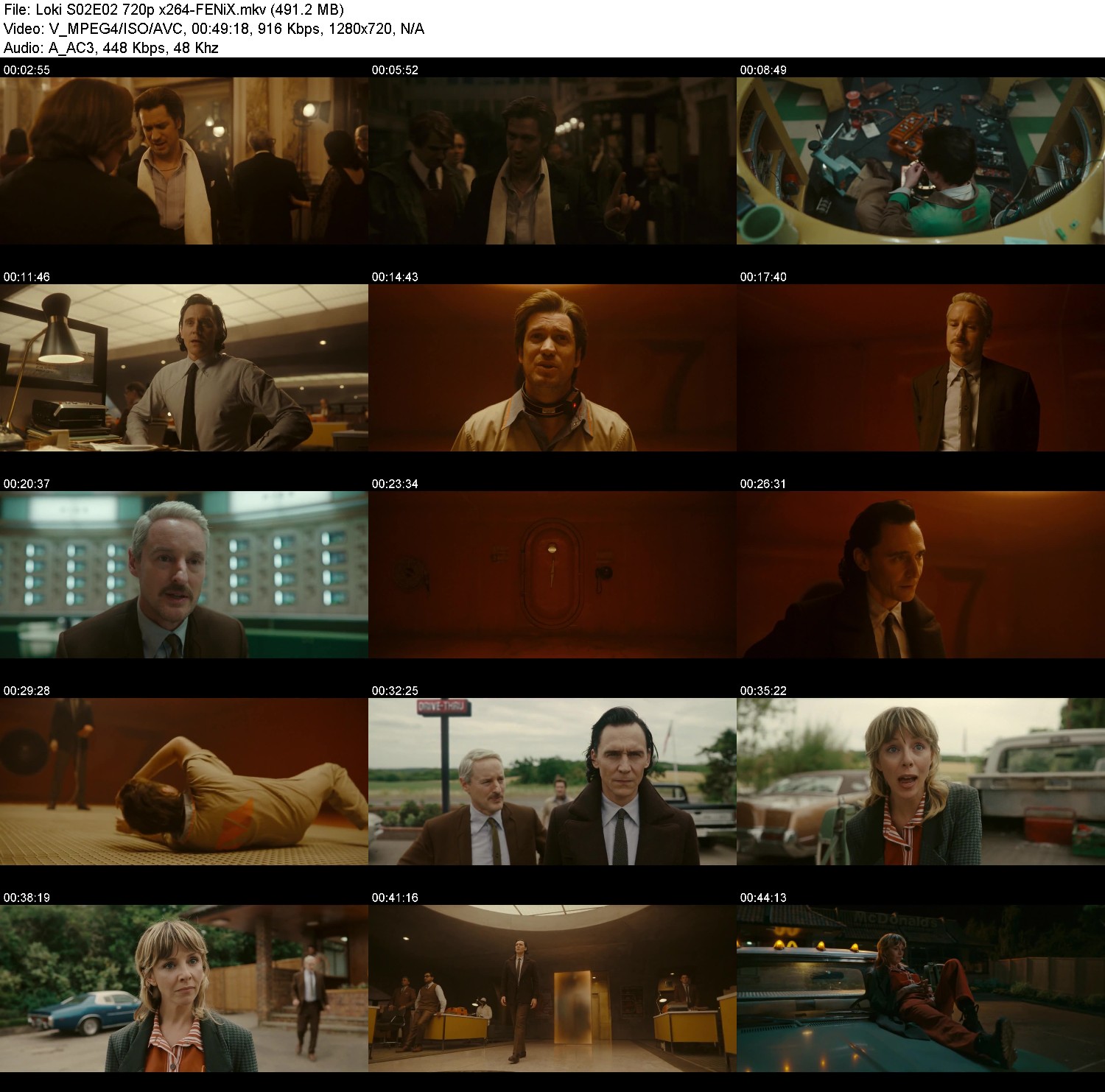This screenshot has width=1105, height=1092.
Task: Open the thumbnail at 00:14:43
Action: tap(552, 367)
